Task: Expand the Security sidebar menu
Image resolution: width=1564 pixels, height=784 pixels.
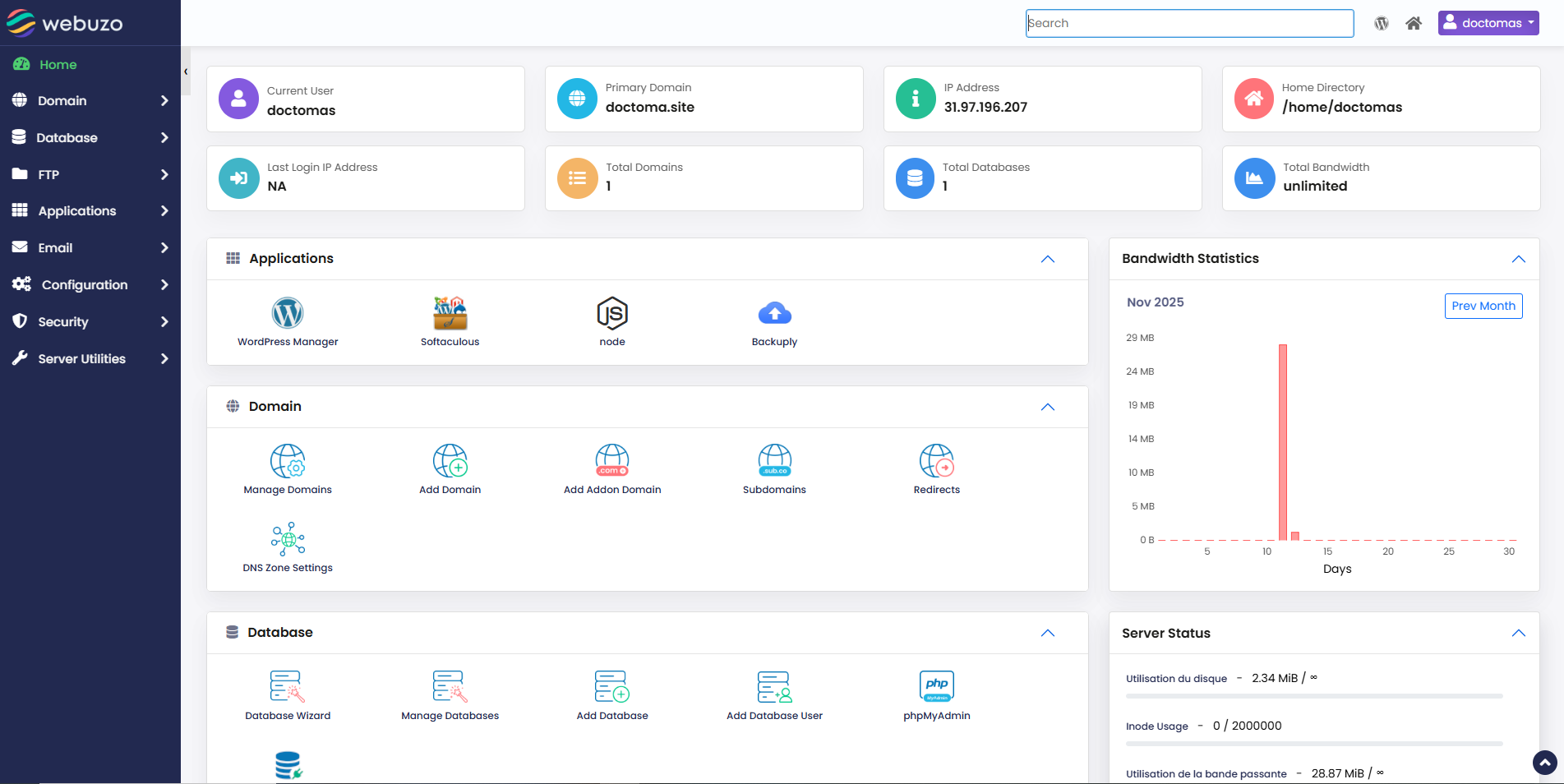Action: coord(90,321)
